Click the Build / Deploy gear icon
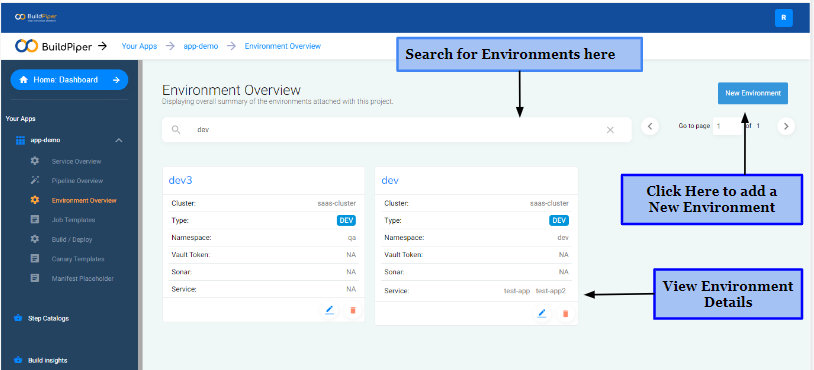 click(x=35, y=239)
